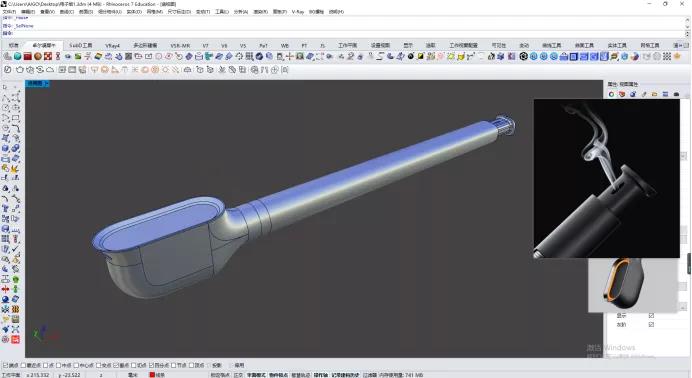Toggle the 四分点 object snap checkbox
This screenshot has height=378, width=692.
tap(151, 365)
